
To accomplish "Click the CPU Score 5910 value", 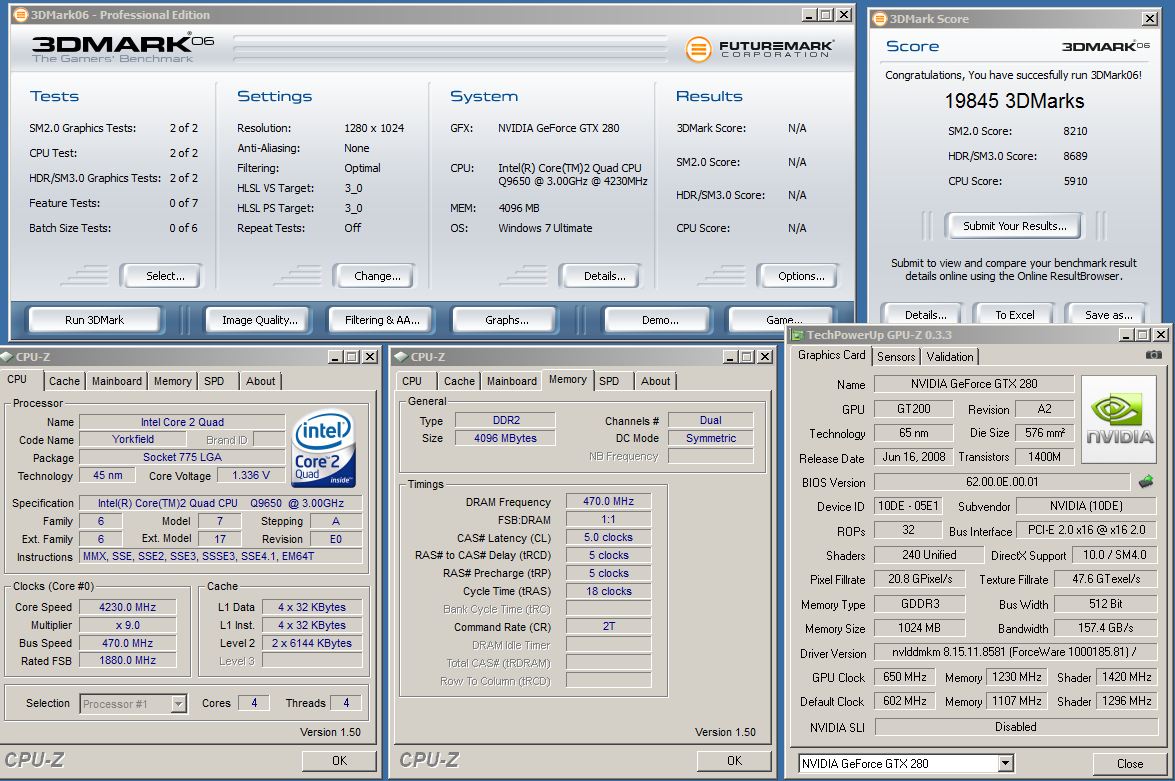I will point(1075,181).
